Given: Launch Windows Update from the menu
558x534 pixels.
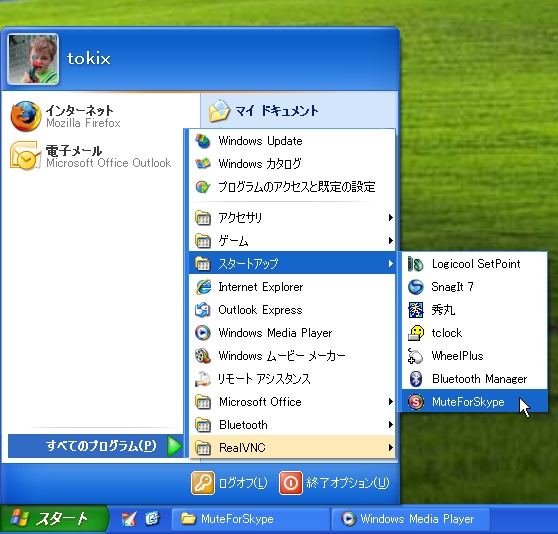Looking at the screenshot, I should pyautogui.click(x=292, y=141).
